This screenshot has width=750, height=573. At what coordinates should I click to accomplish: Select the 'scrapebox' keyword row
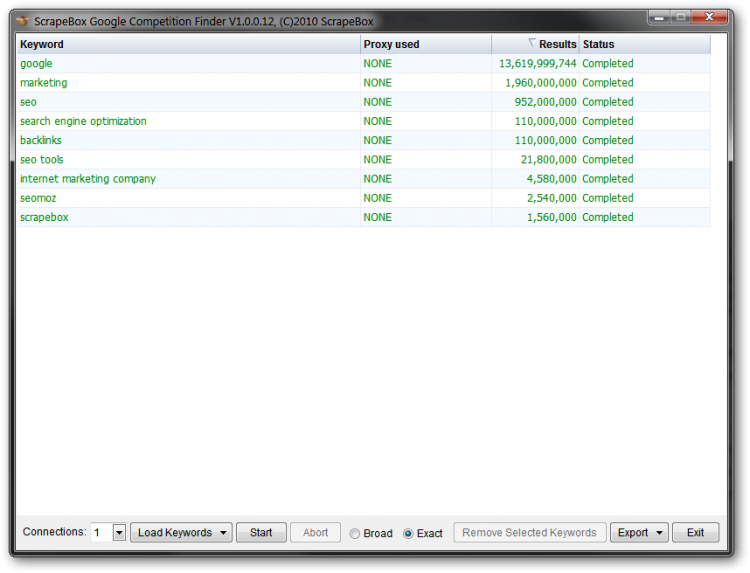(x=364, y=217)
